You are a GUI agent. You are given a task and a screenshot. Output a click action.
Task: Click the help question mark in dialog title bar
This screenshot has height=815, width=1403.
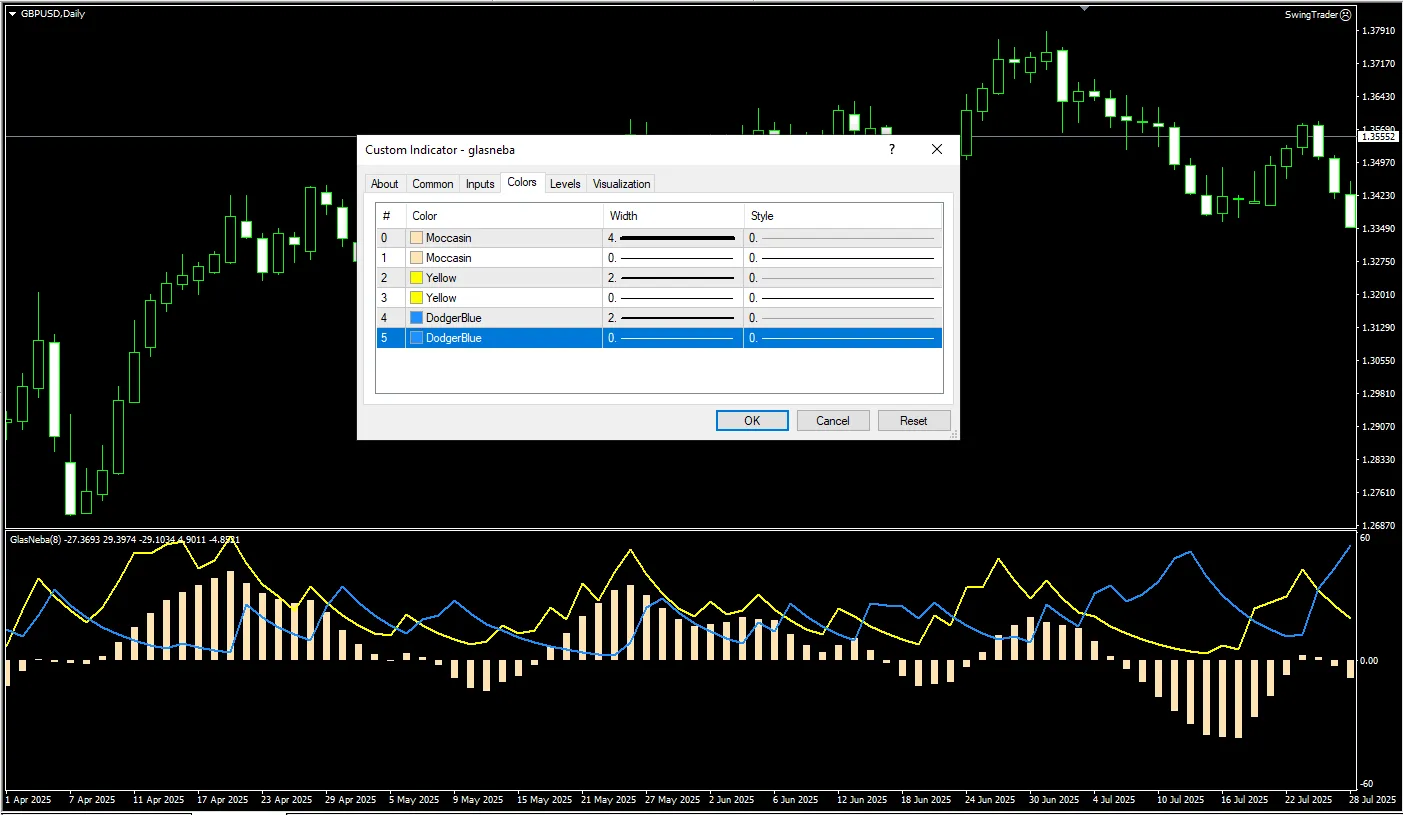pyautogui.click(x=892, y=149)
